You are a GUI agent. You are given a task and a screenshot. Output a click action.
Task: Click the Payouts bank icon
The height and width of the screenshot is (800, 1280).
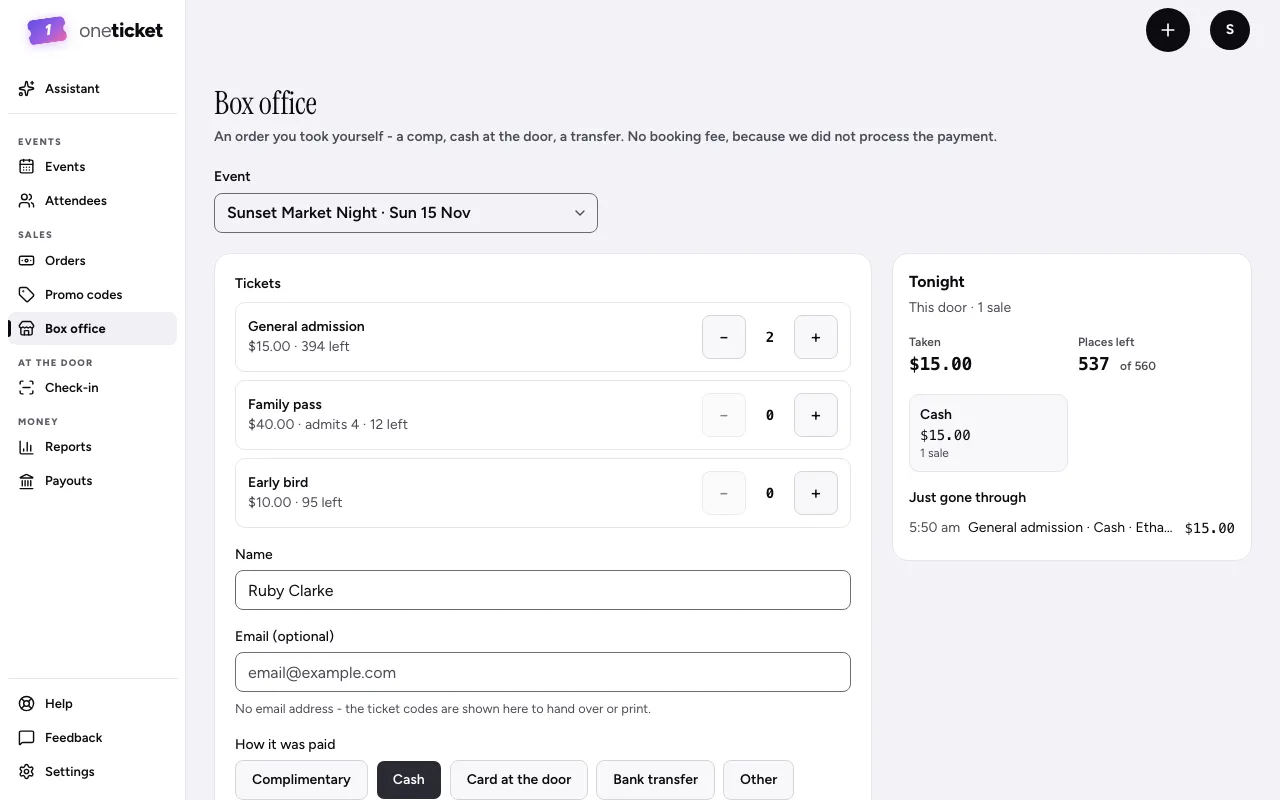tap(27, 481)
